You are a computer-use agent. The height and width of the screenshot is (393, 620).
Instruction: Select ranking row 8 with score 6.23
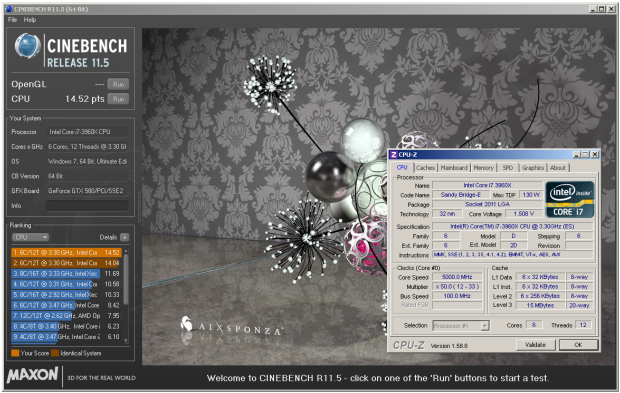click(66, 326)
